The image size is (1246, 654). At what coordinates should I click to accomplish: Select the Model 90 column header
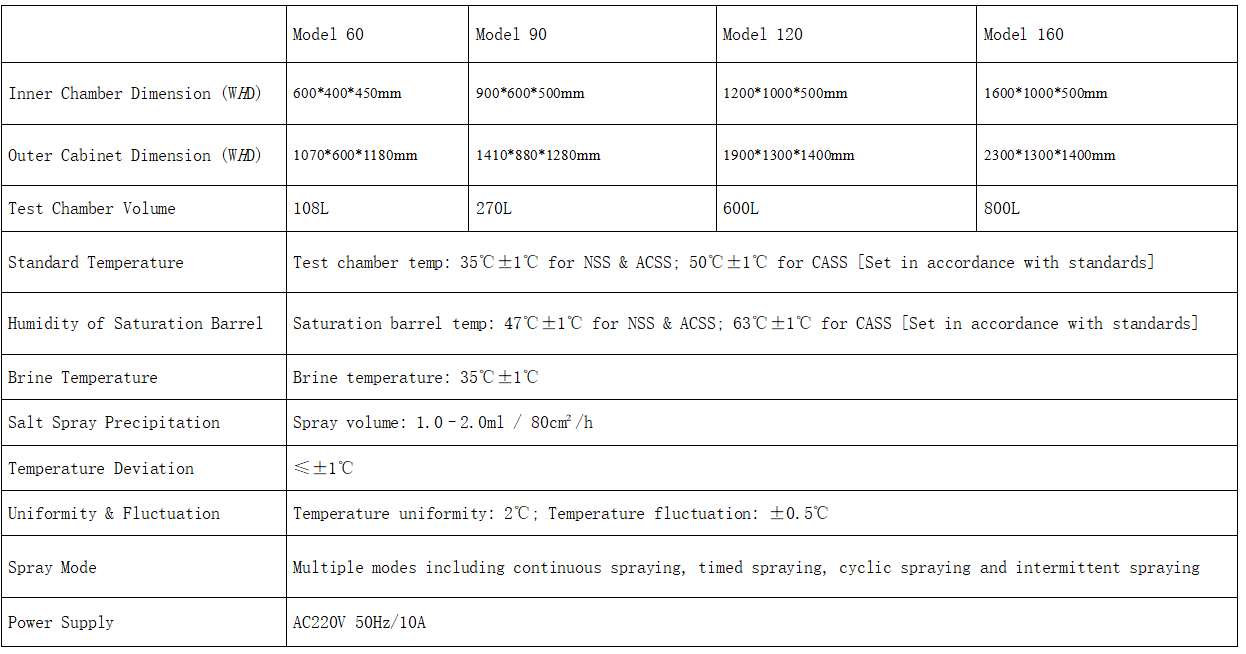[x=592, y=34]
